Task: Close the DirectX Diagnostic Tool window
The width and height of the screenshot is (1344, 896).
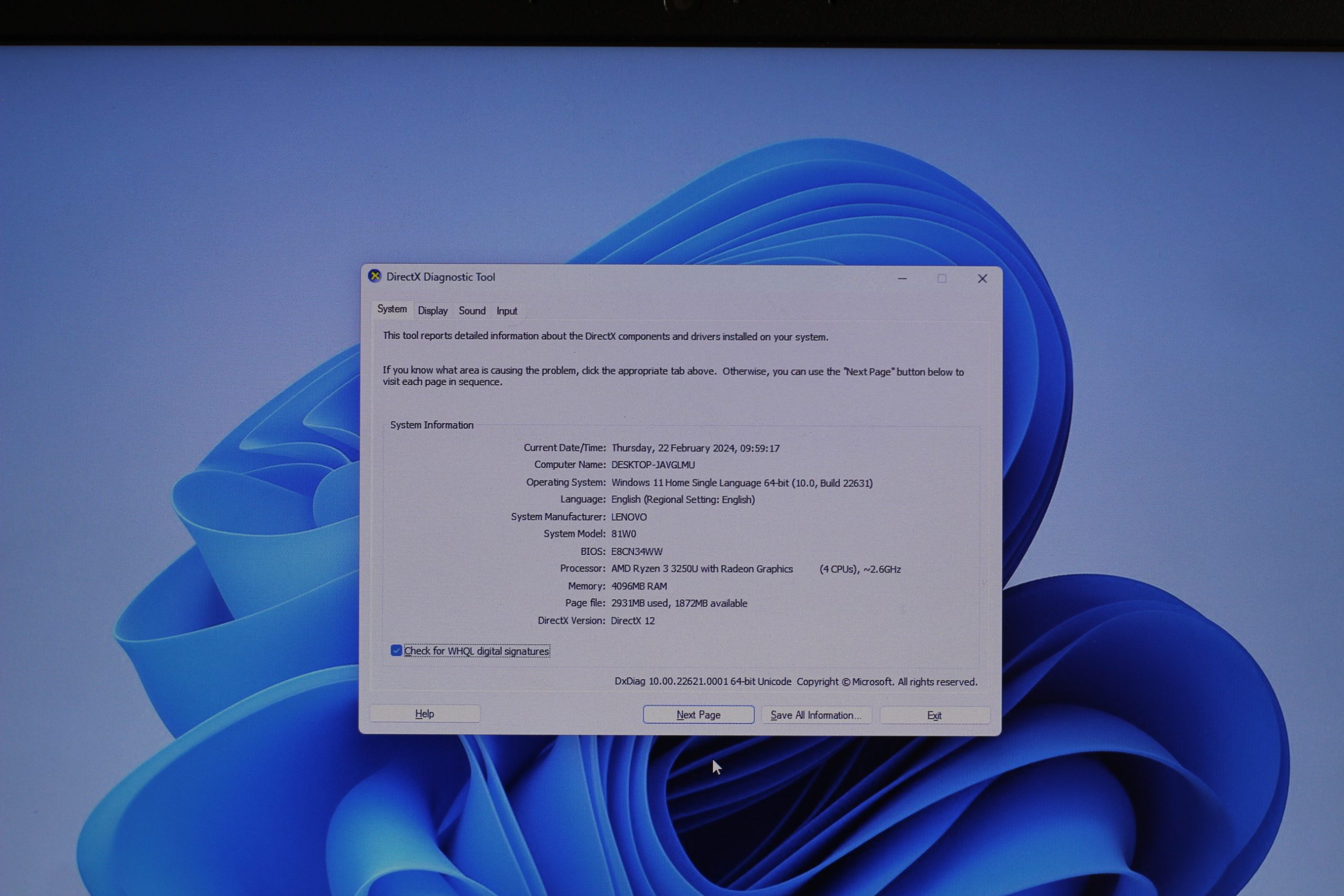Action: pyautogui.click(x=982, y=279)
